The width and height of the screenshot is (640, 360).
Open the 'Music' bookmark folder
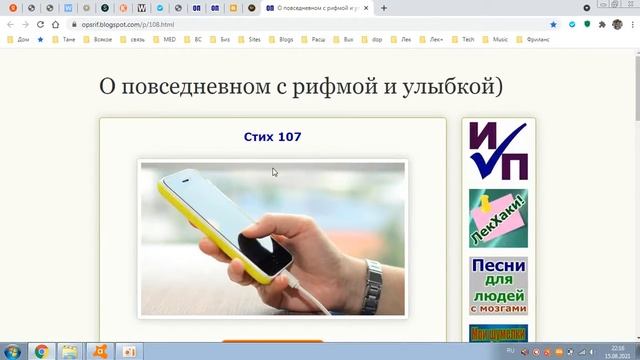pyautogui.click(x=495, y=40)
